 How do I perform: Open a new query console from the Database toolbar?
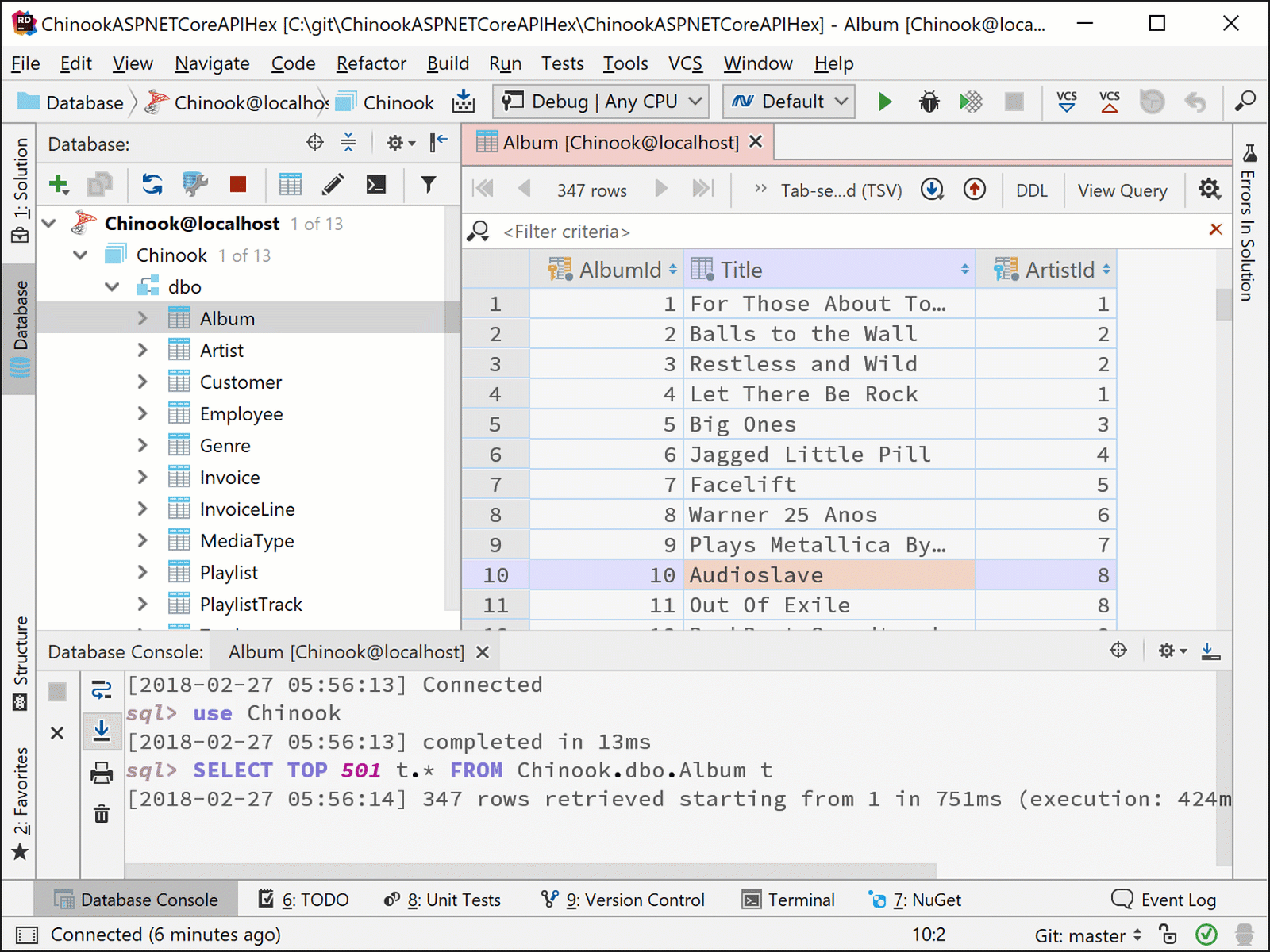[375, 184]
